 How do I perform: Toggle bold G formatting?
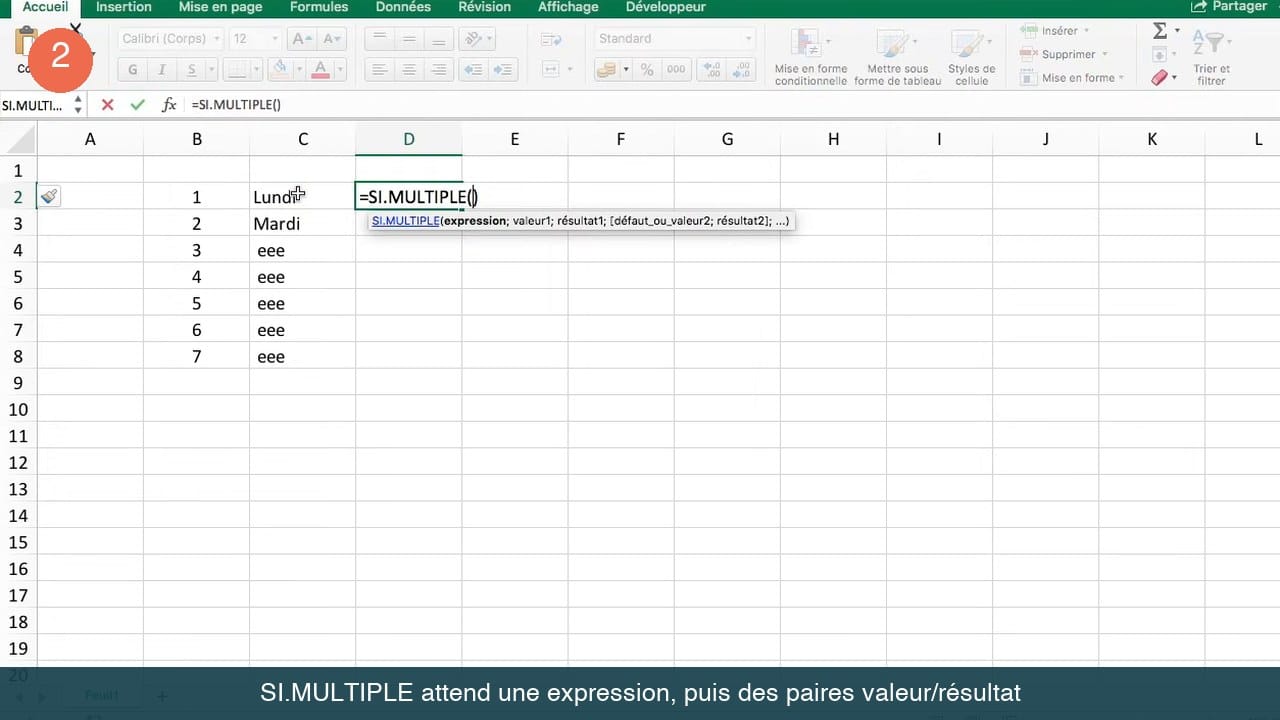click(132, 70)
